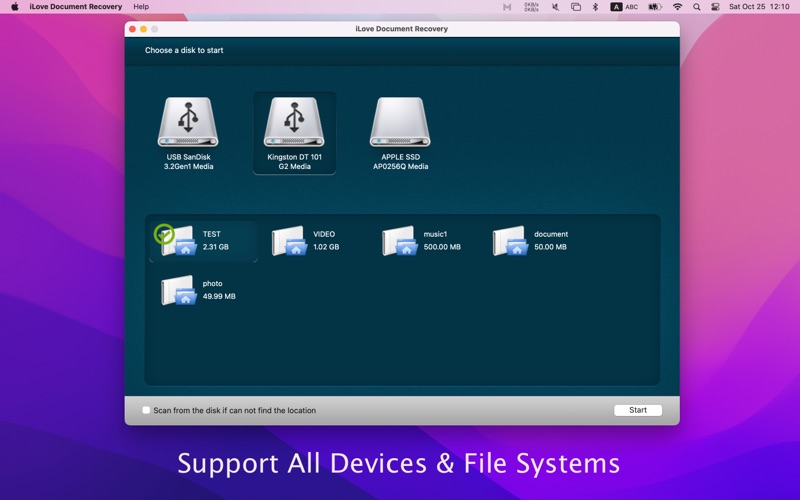Open the iLove Document Recovery app menu

76,7
